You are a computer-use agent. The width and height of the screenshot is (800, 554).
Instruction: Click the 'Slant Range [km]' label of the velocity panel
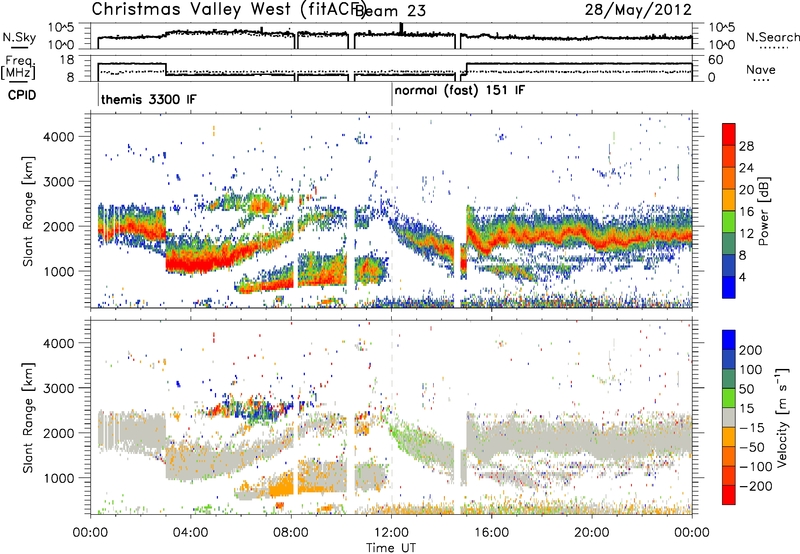click(28, 417)
